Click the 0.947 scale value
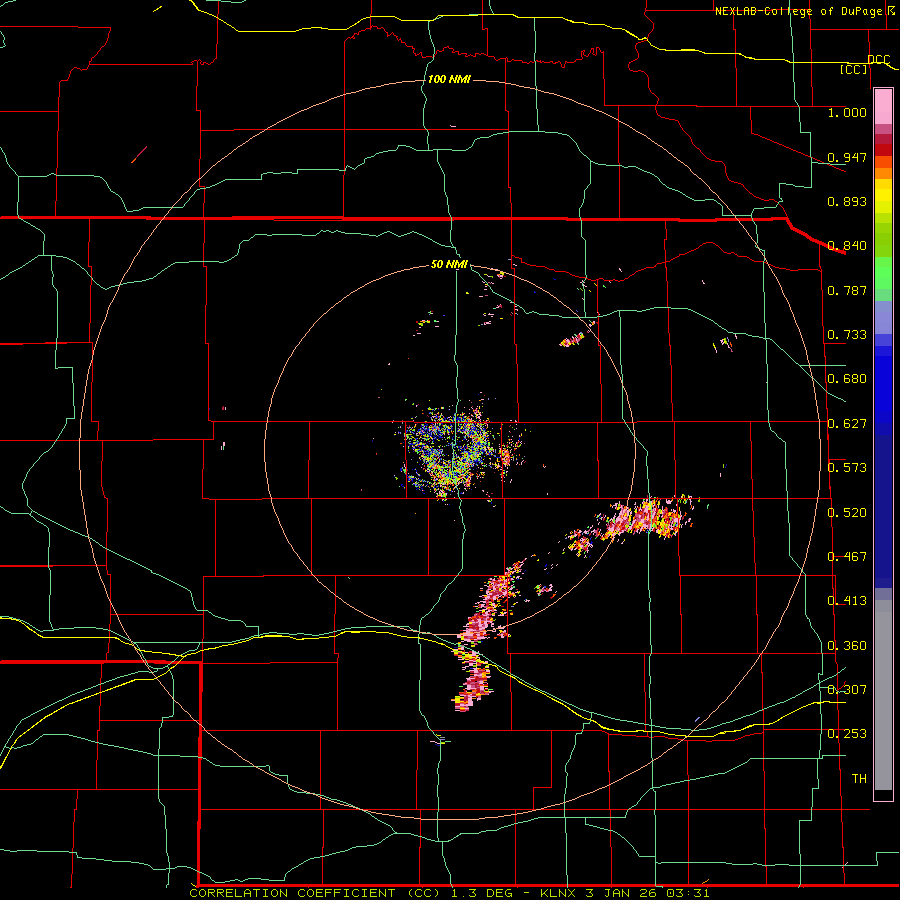 [x=847, y=157]
